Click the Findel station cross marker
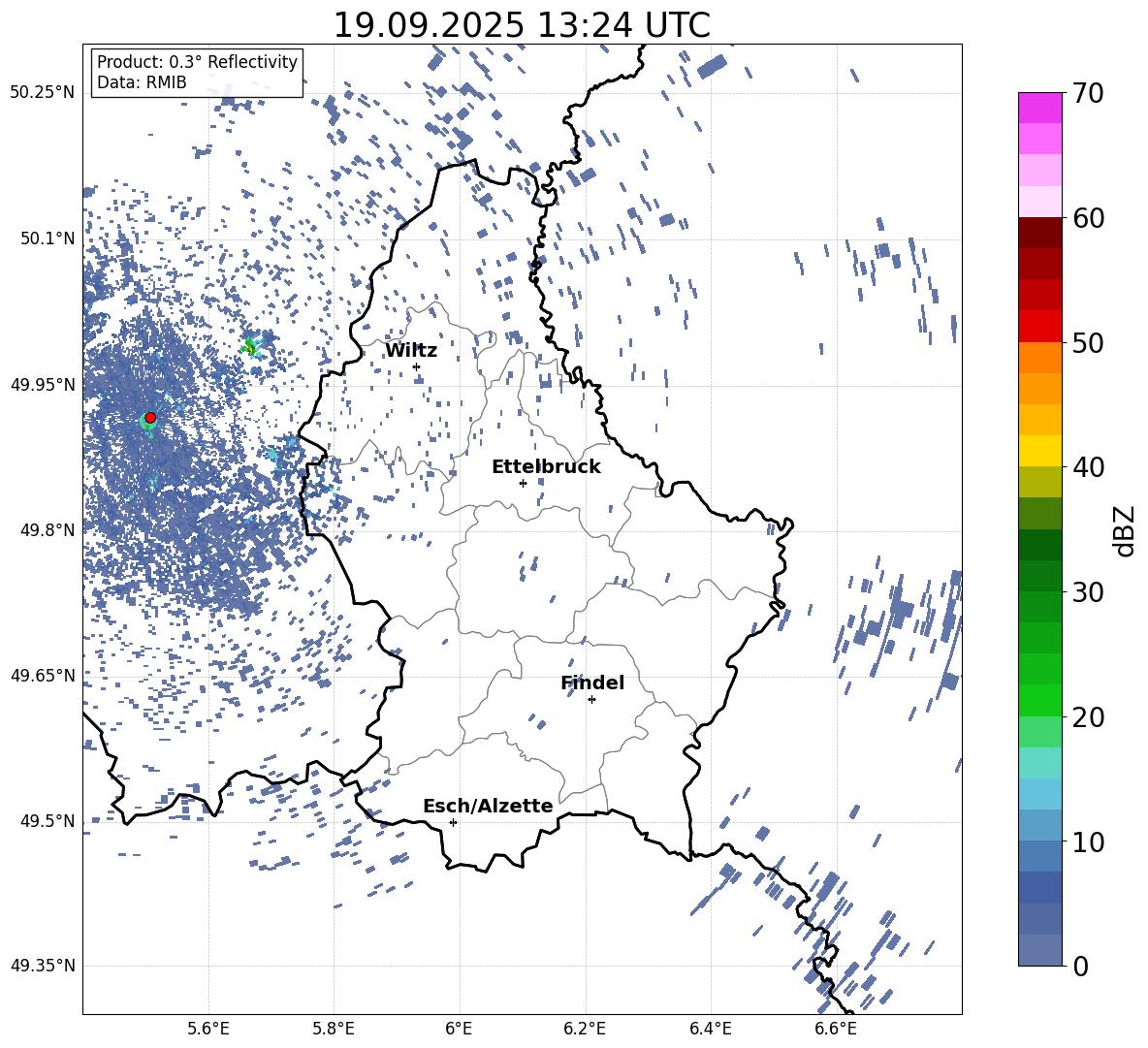Screen dimensions: 1148x1048 click(x=591, y=700)
